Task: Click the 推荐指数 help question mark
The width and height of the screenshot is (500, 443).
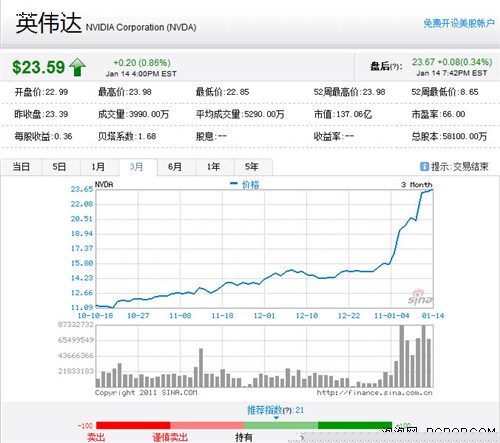Action: (x=287, y=410)
